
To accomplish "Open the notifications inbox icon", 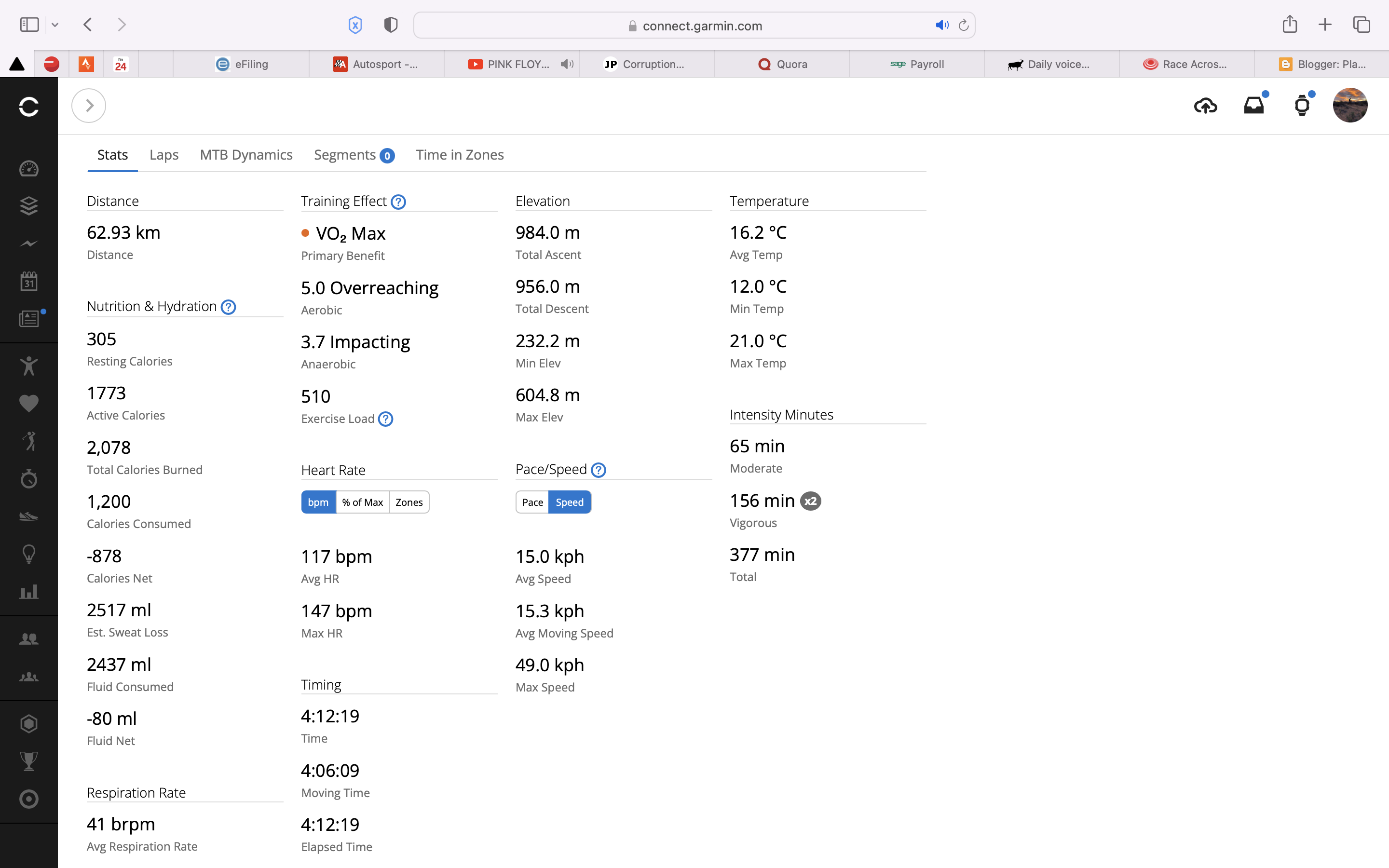I will pyautogui.click(x=1253, y=106).
